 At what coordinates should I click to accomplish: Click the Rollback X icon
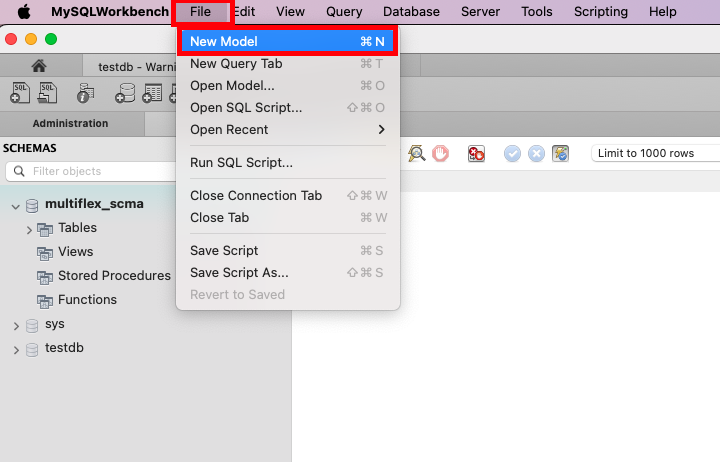536,153
